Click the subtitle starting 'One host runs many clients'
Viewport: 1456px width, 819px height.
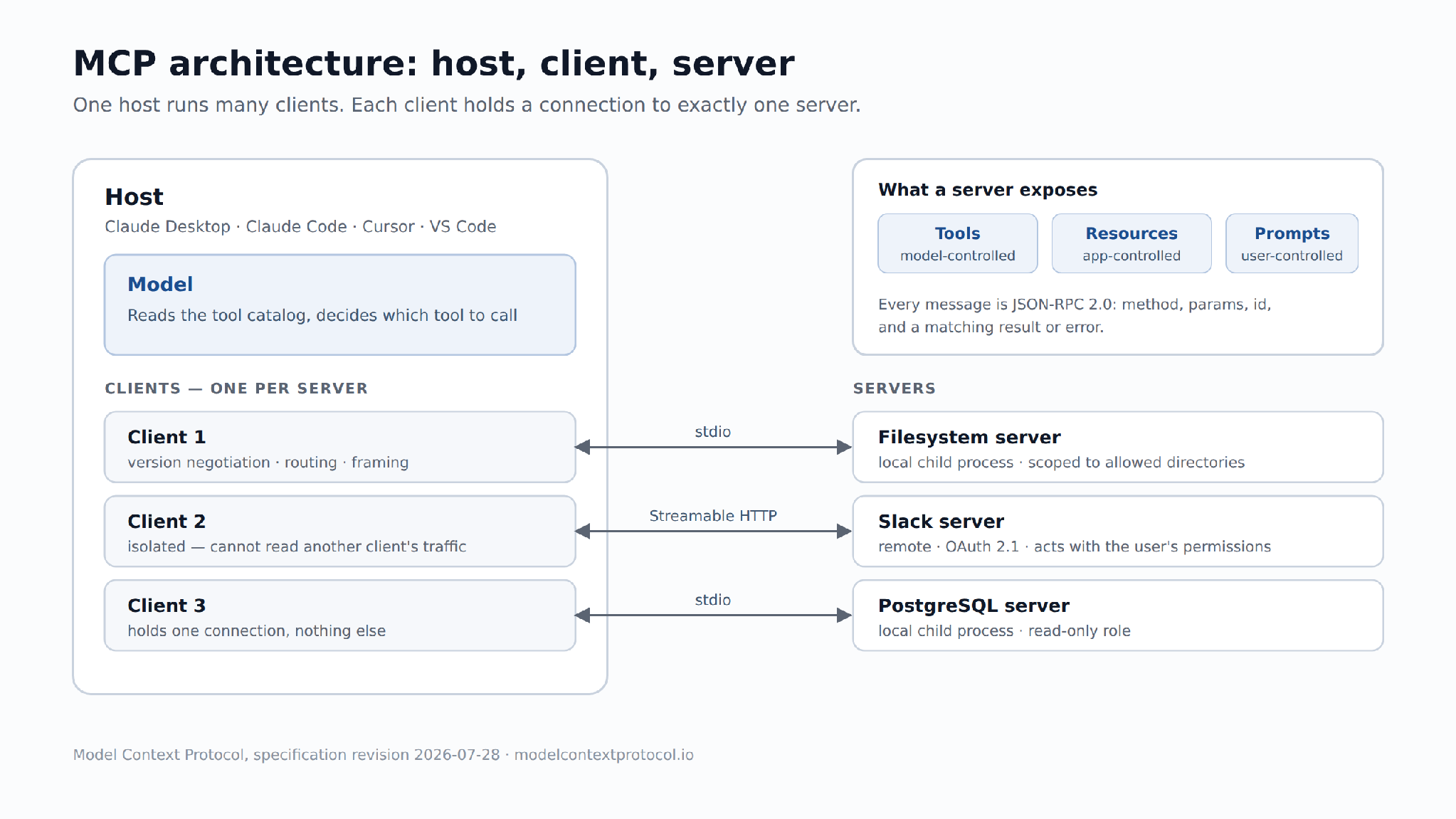click(467, 105)
